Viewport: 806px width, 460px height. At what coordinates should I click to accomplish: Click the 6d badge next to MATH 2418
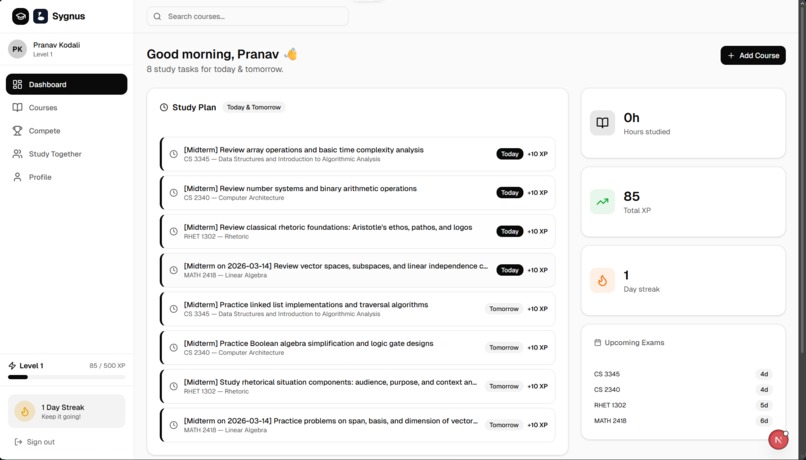coord(764,420)
